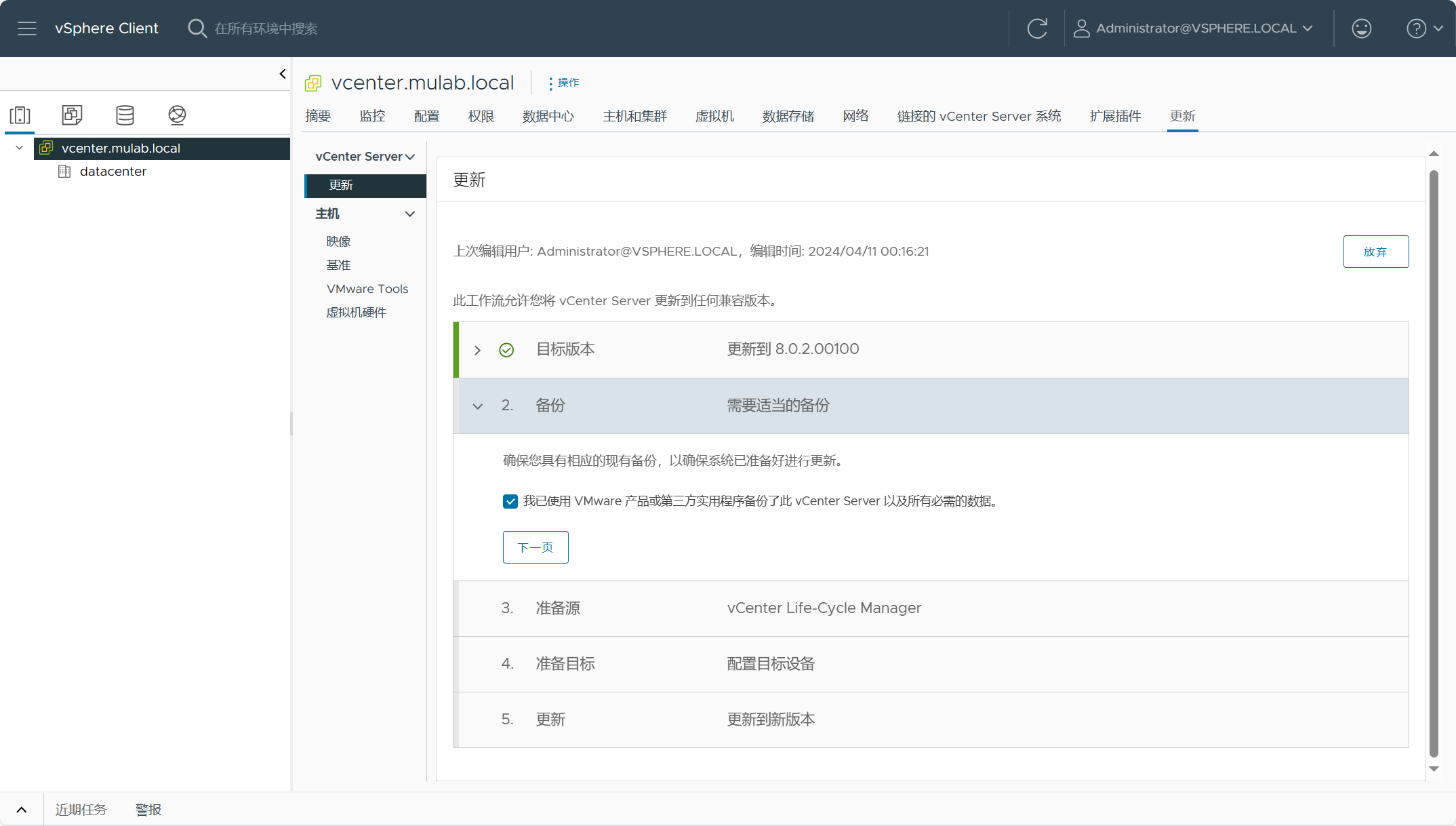Click the 需要适当的备份 text
The image size is (1456, 826).
[x=778, y=406]
